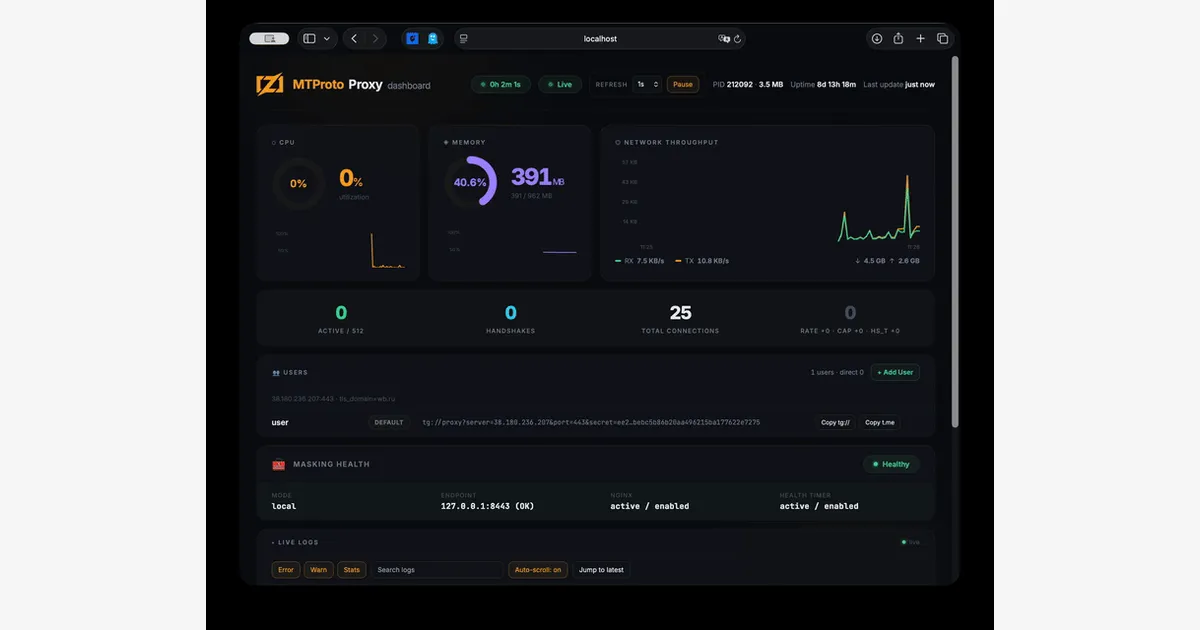Click the Handshakes counter
Image resolution: width=1200 pixels, height=630 pixels.
[x=511, y=319]
